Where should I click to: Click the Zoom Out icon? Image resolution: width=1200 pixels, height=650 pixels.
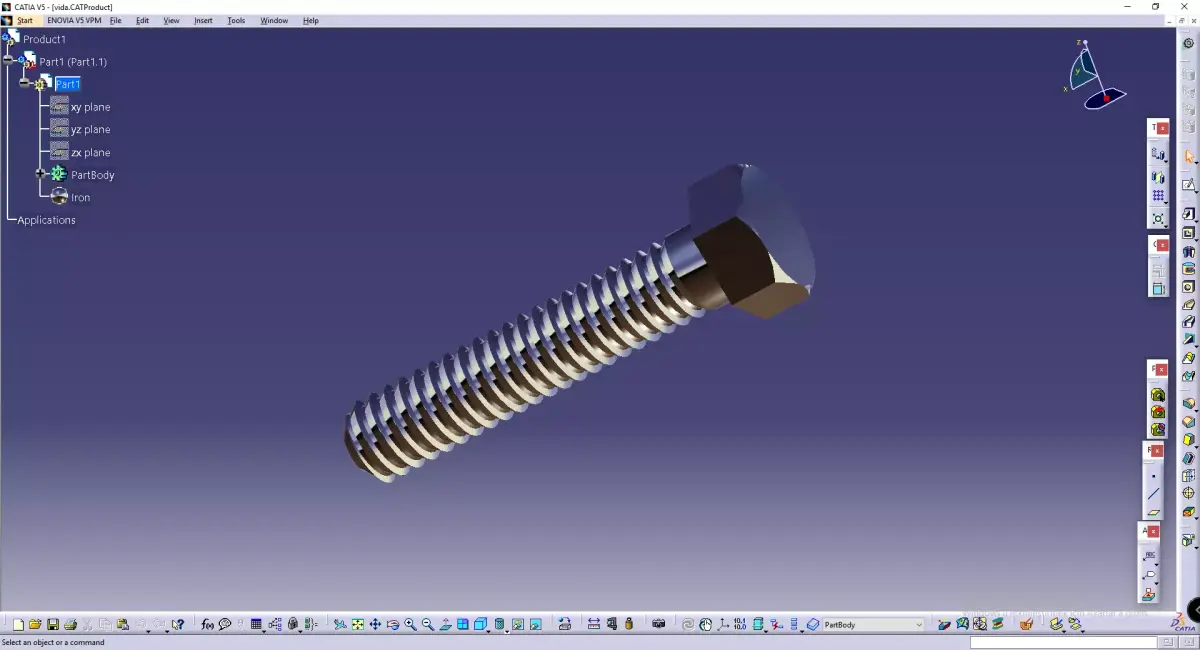pos(428,623)
